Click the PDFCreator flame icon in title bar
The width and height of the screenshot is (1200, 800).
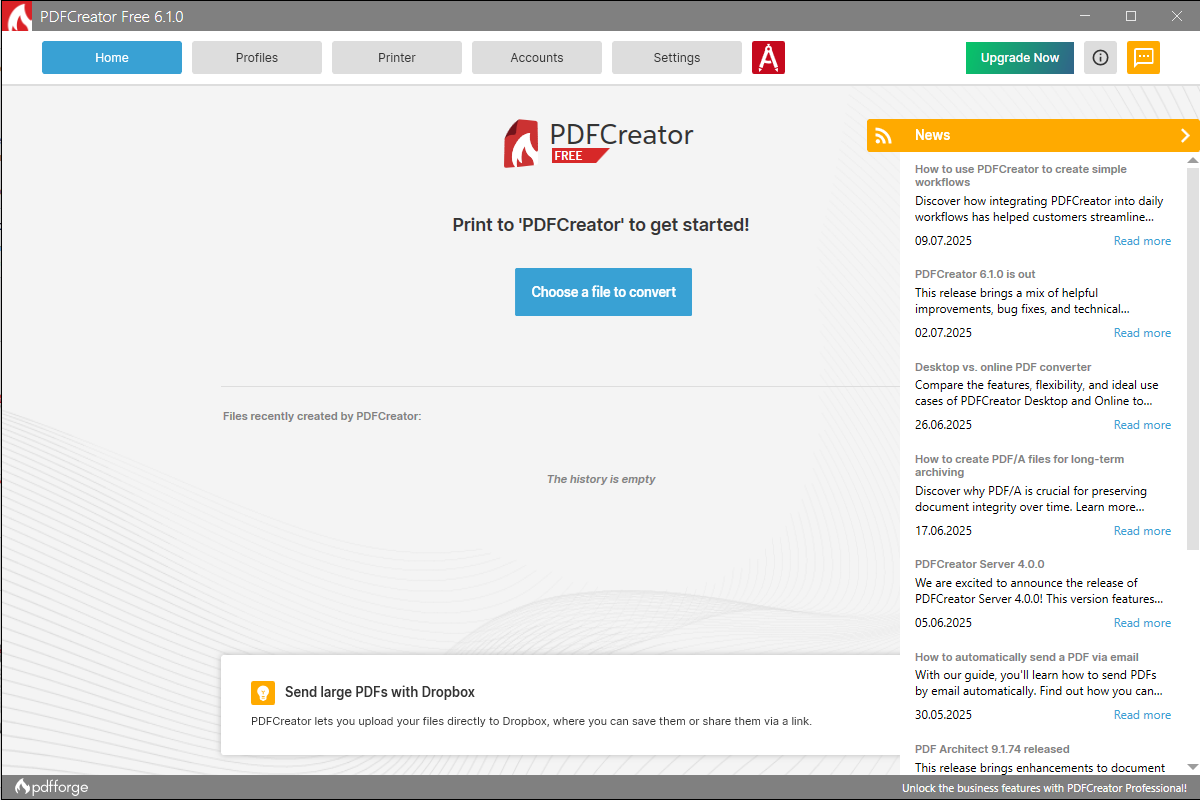click(19, 17)
